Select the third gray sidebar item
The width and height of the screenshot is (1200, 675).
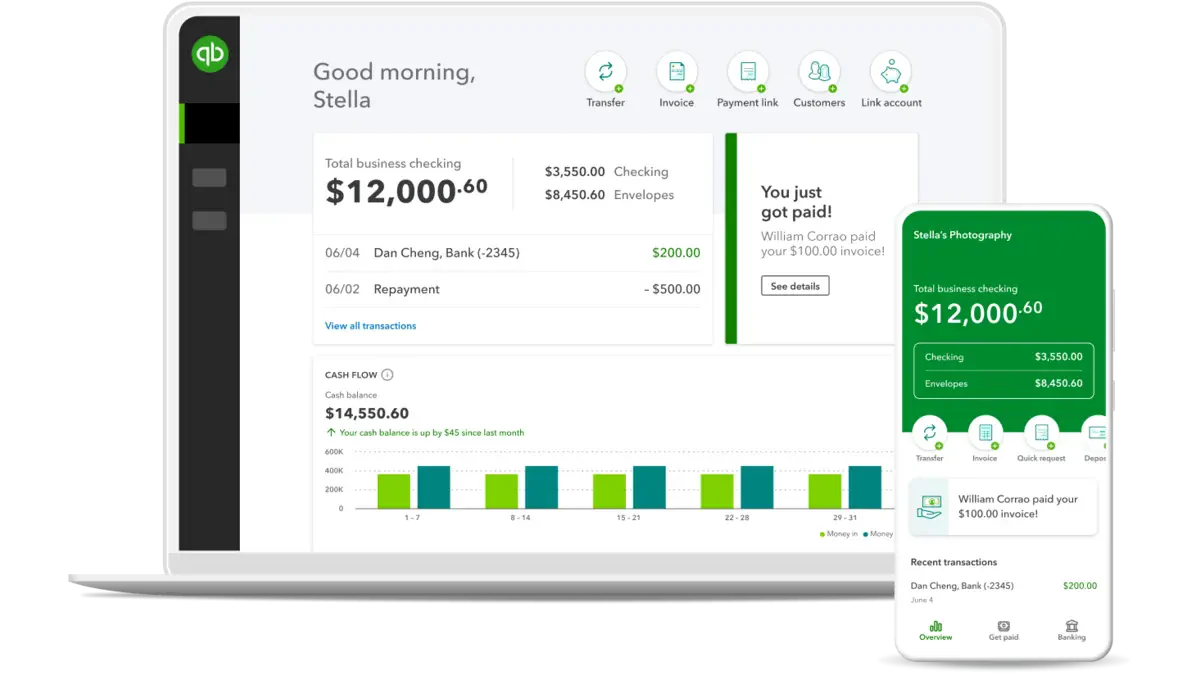pyautogui.click(x=209, y=221)
